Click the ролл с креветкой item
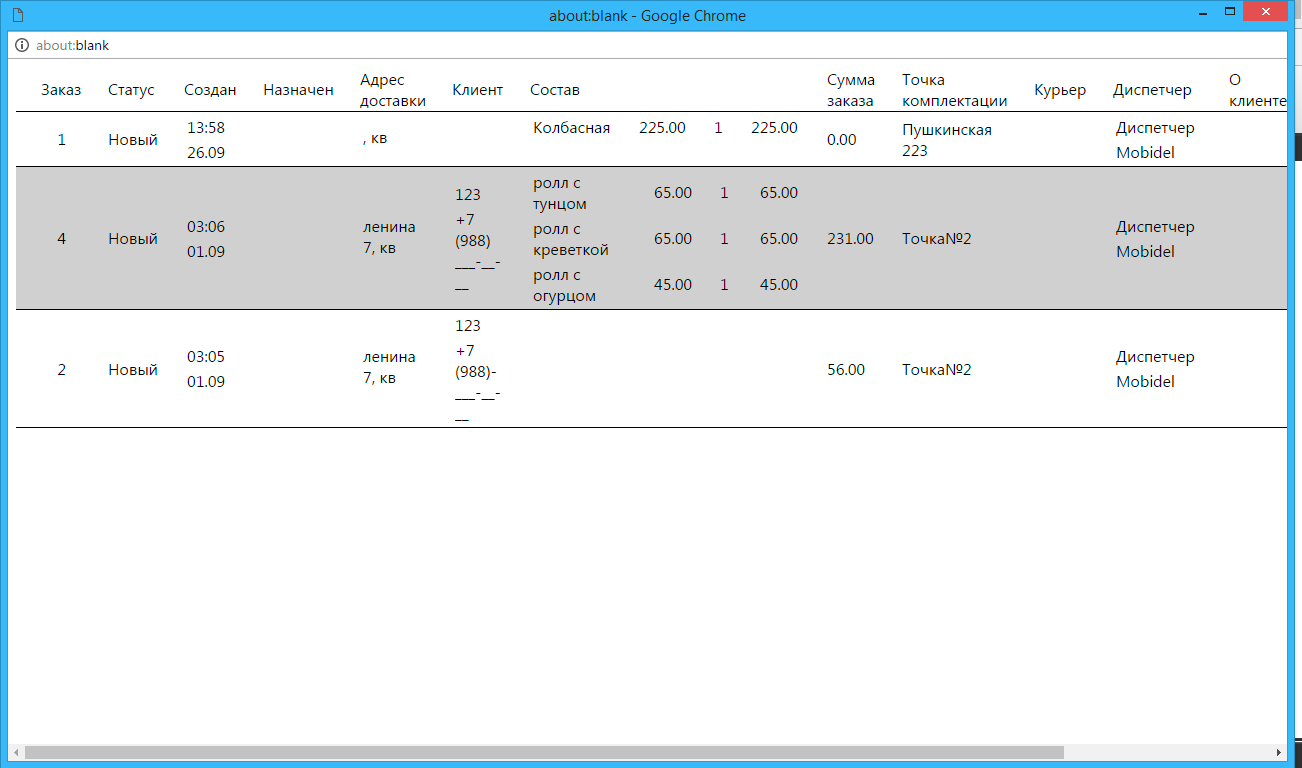This screenshot has height=768, width=1302. tap(571, 239)
